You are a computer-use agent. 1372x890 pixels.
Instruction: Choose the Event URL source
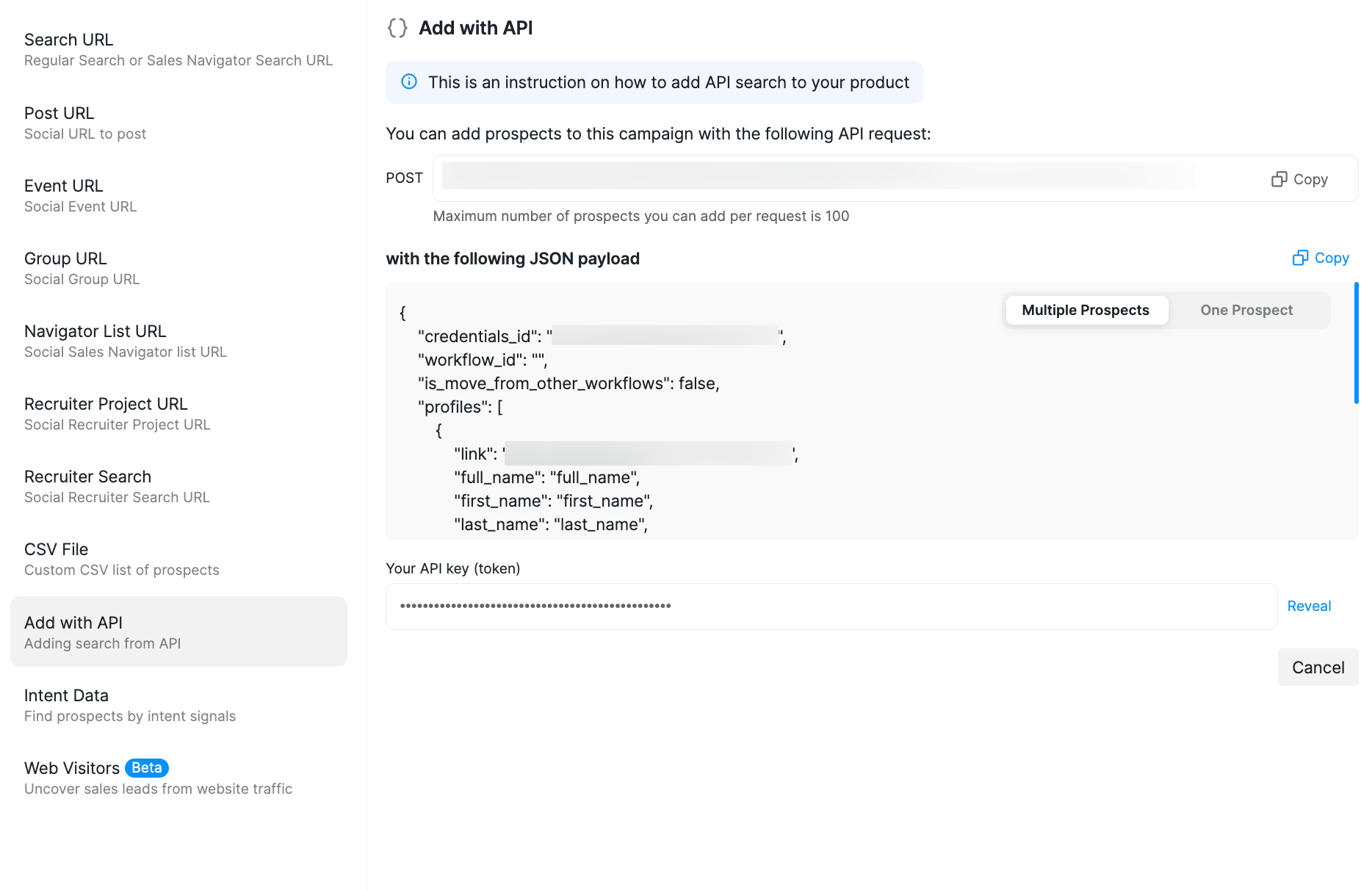tap(178, 195)
